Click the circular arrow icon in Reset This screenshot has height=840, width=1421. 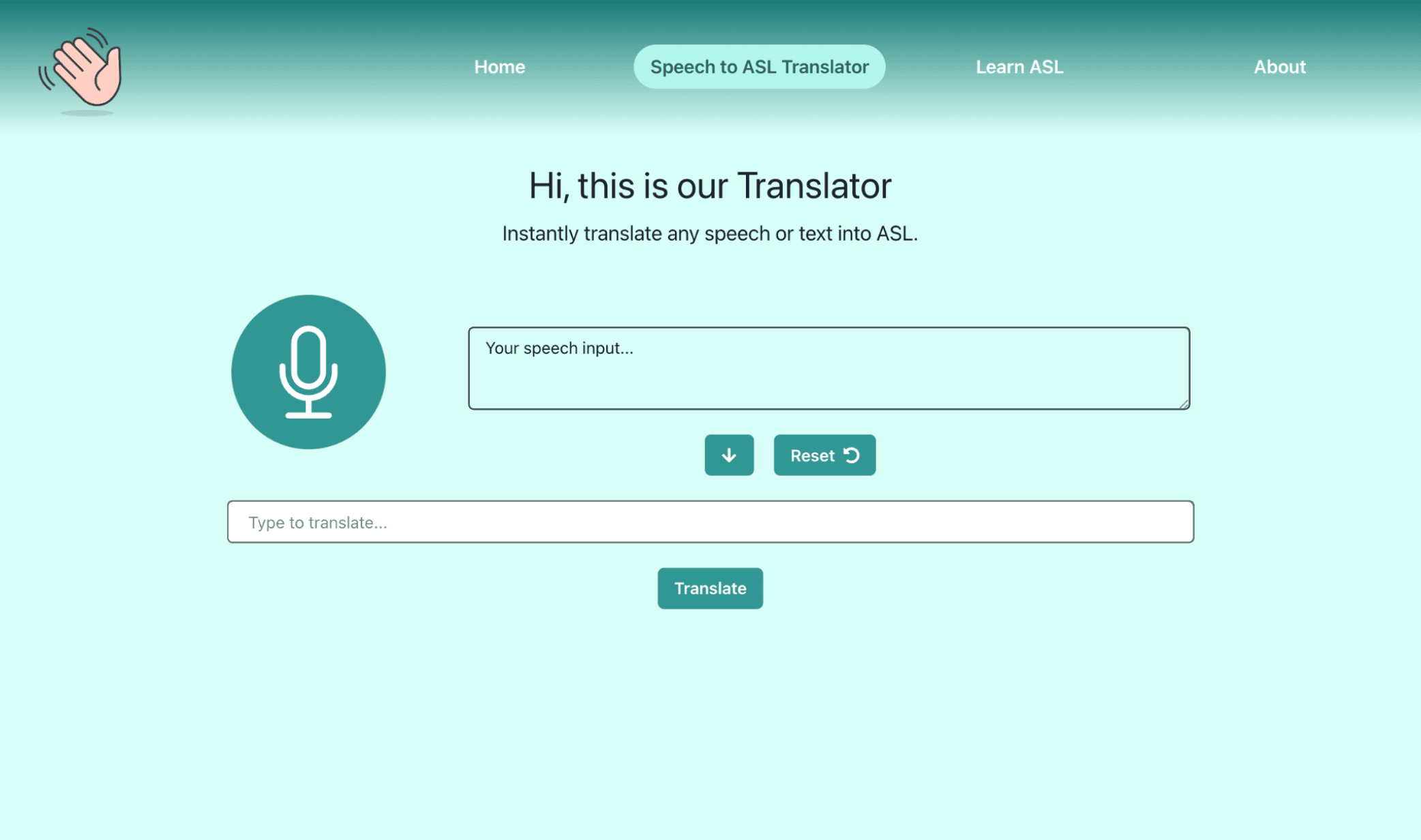point(852,455)
